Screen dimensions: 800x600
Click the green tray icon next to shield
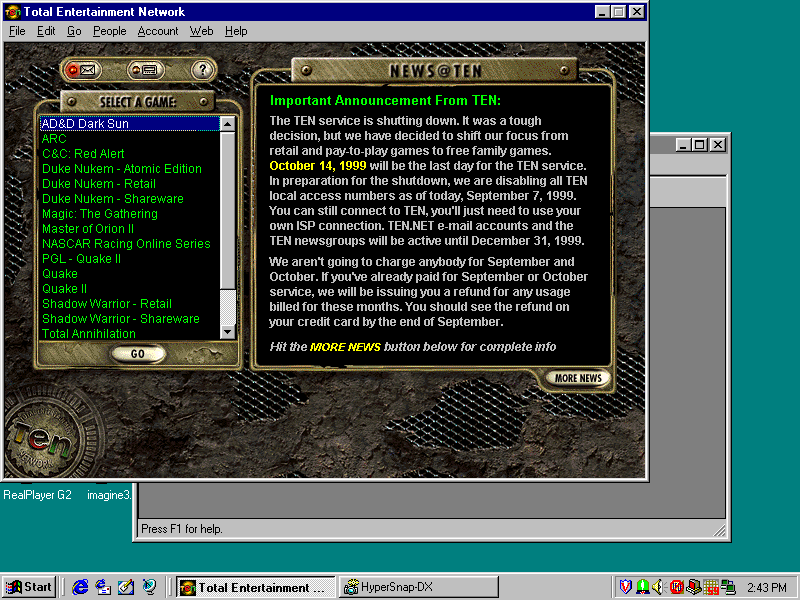642,587
